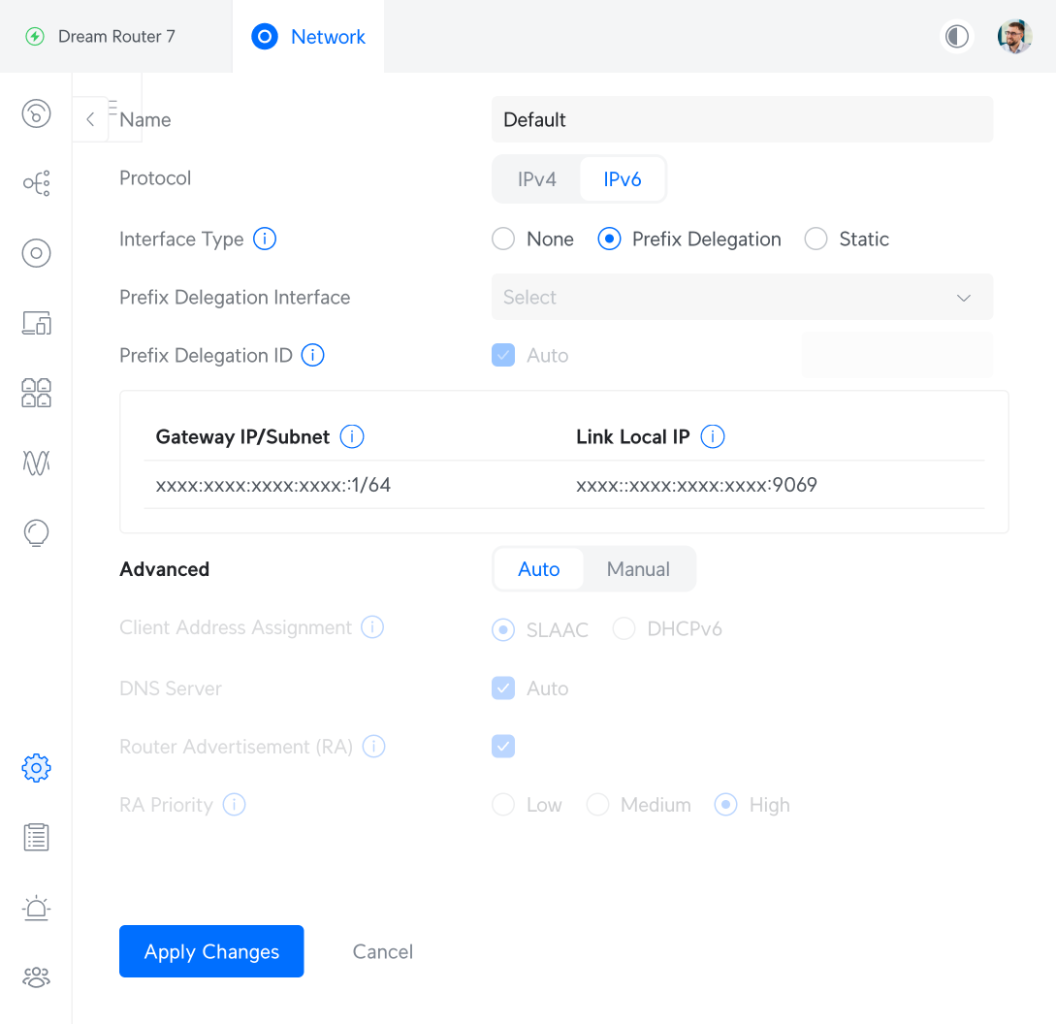Click the Prefix Delegation ID input box
1056x1024 pixels.
pyautogui.click(x=897, y=355)
